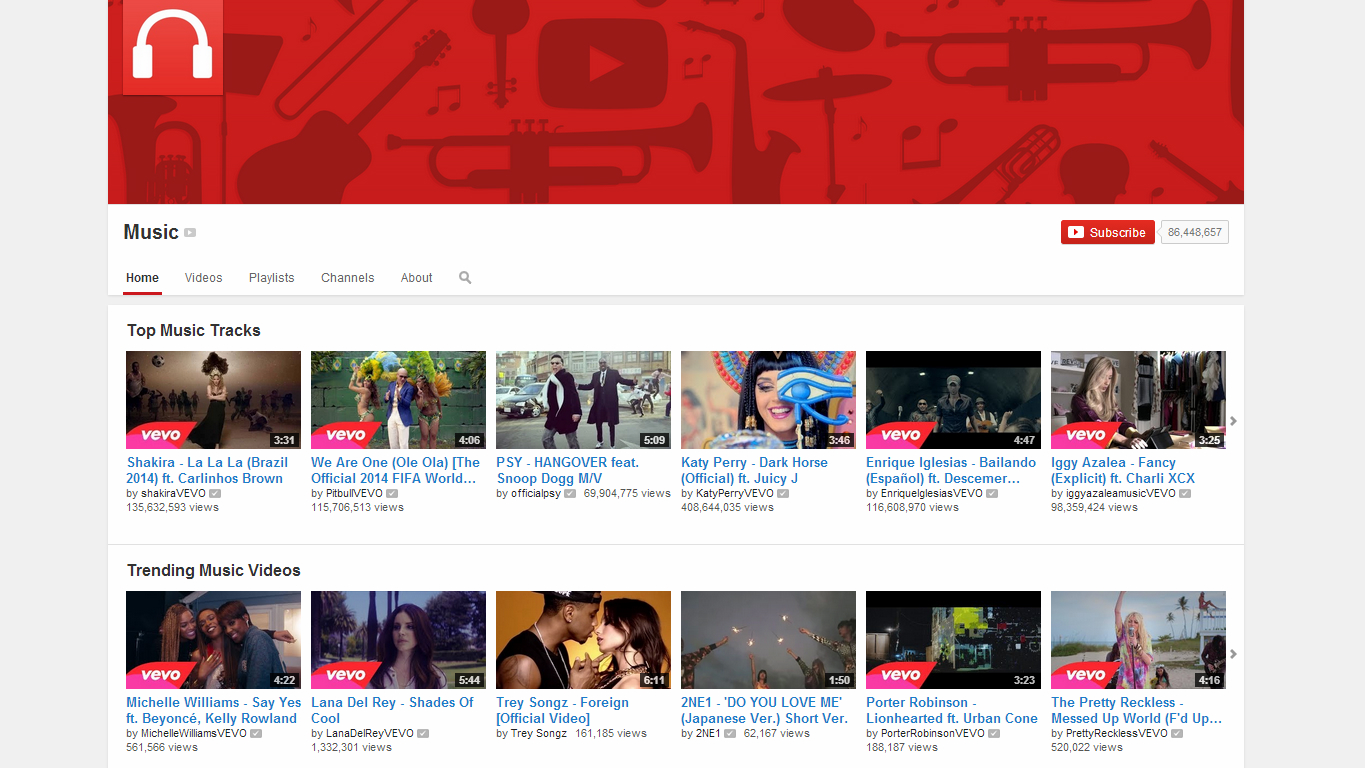Switch to the Videos tab
Image resolution: width=1365 pixels, height=768 pixels.
pos(203,278)
